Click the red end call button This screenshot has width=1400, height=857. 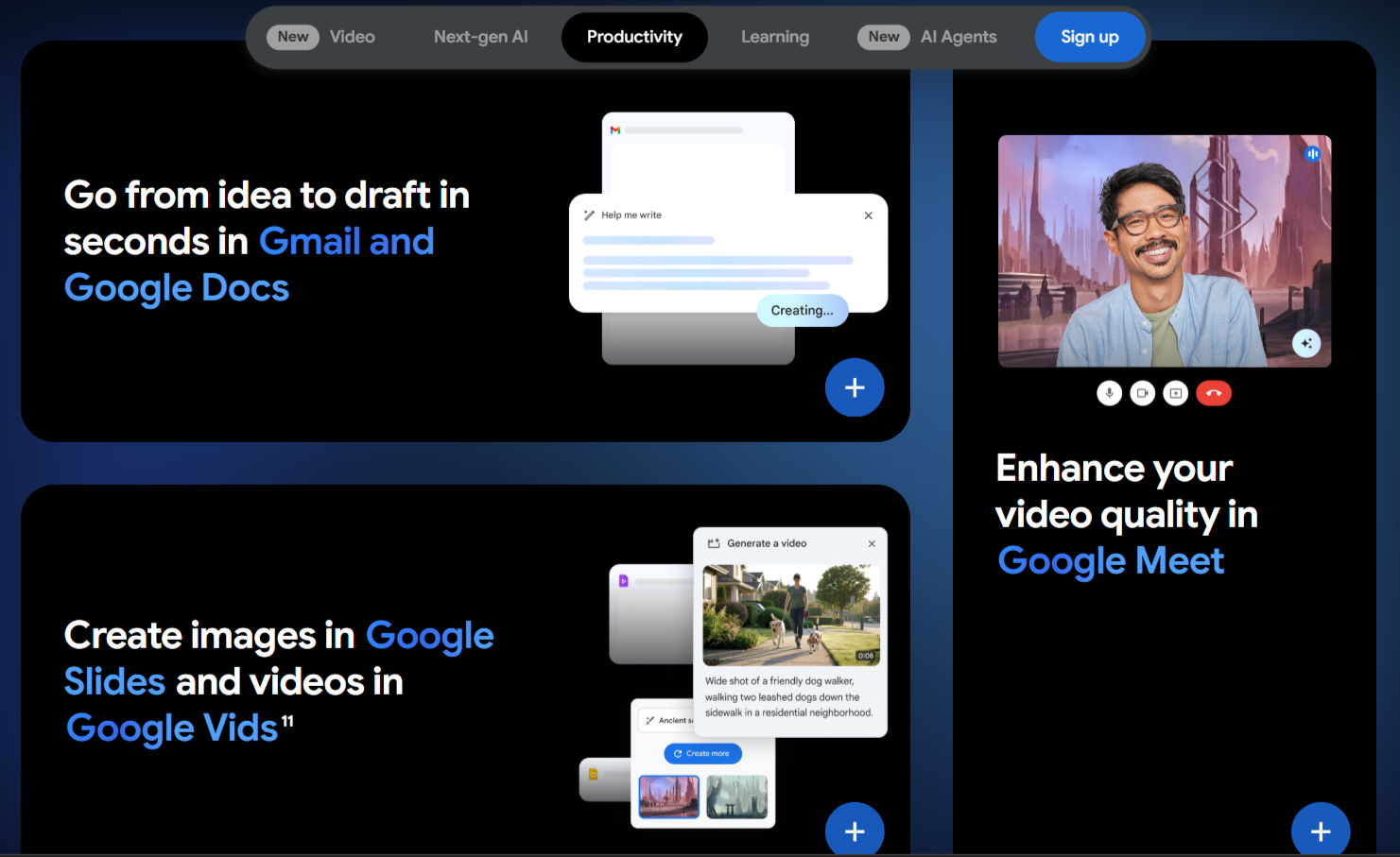[1214, 393]
